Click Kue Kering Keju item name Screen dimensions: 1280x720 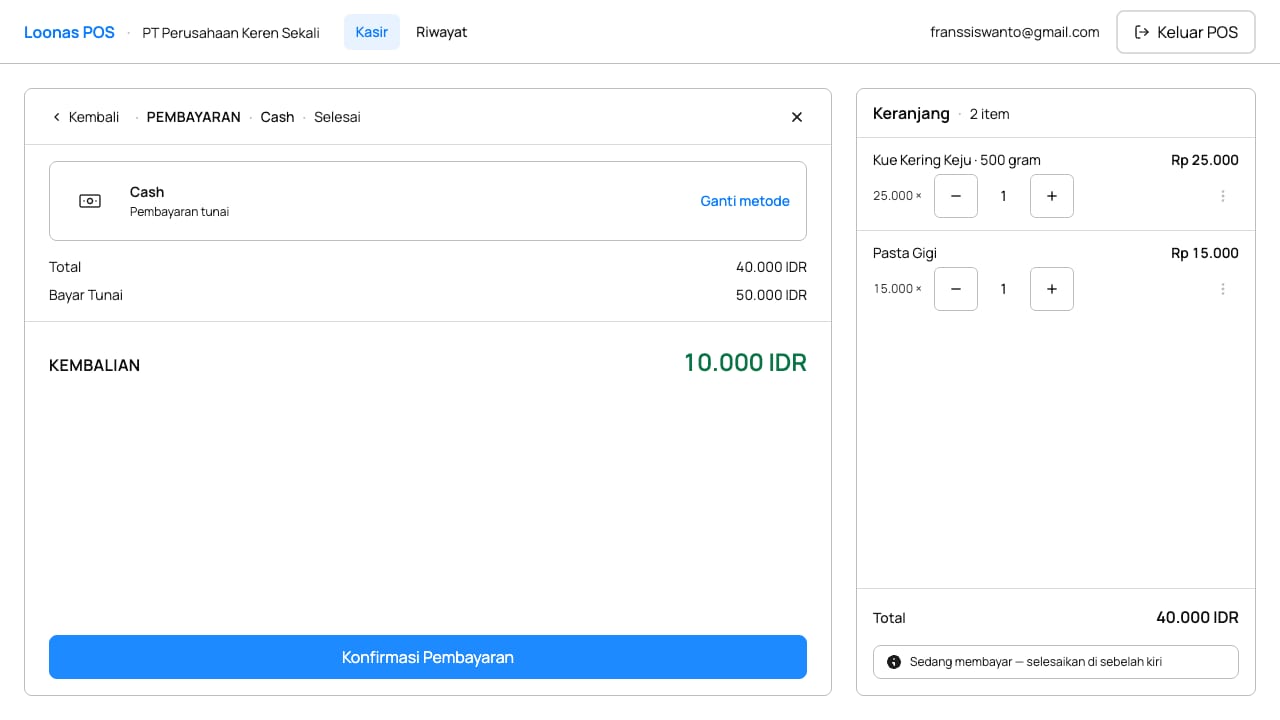(957, 160)
